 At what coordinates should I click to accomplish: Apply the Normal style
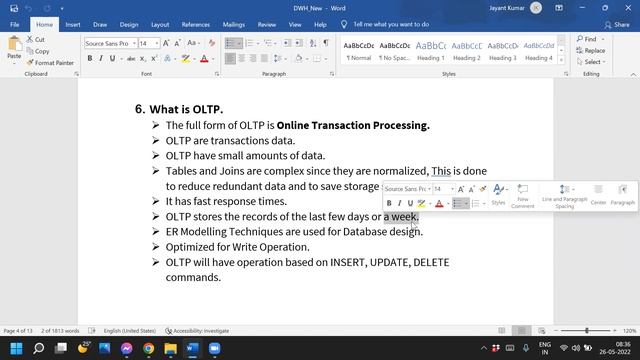click(359, 51)
